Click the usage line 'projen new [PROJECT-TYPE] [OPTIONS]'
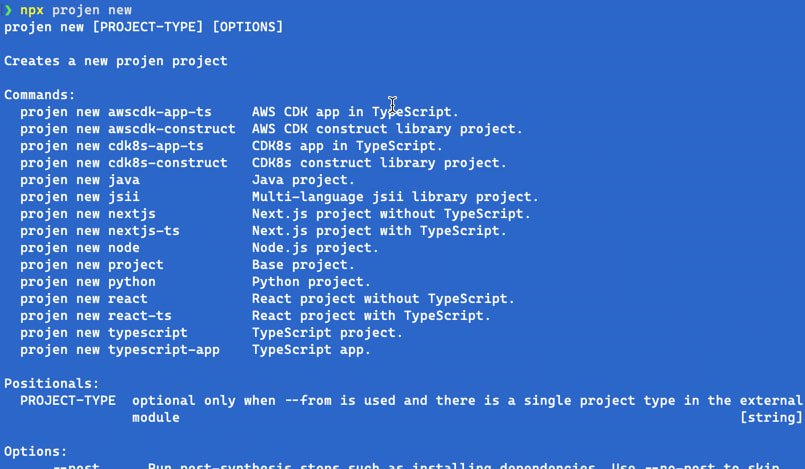 144,27
